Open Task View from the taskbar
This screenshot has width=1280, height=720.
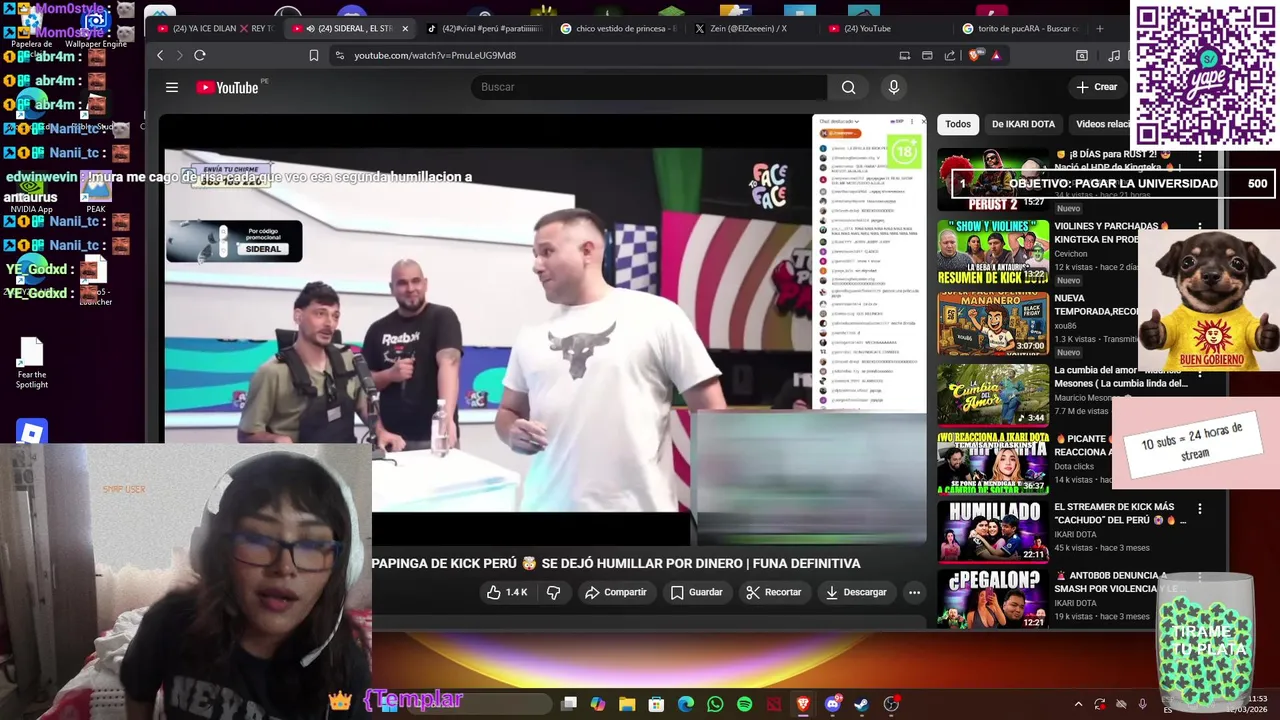pyautogui.click(x=569, y=705)
